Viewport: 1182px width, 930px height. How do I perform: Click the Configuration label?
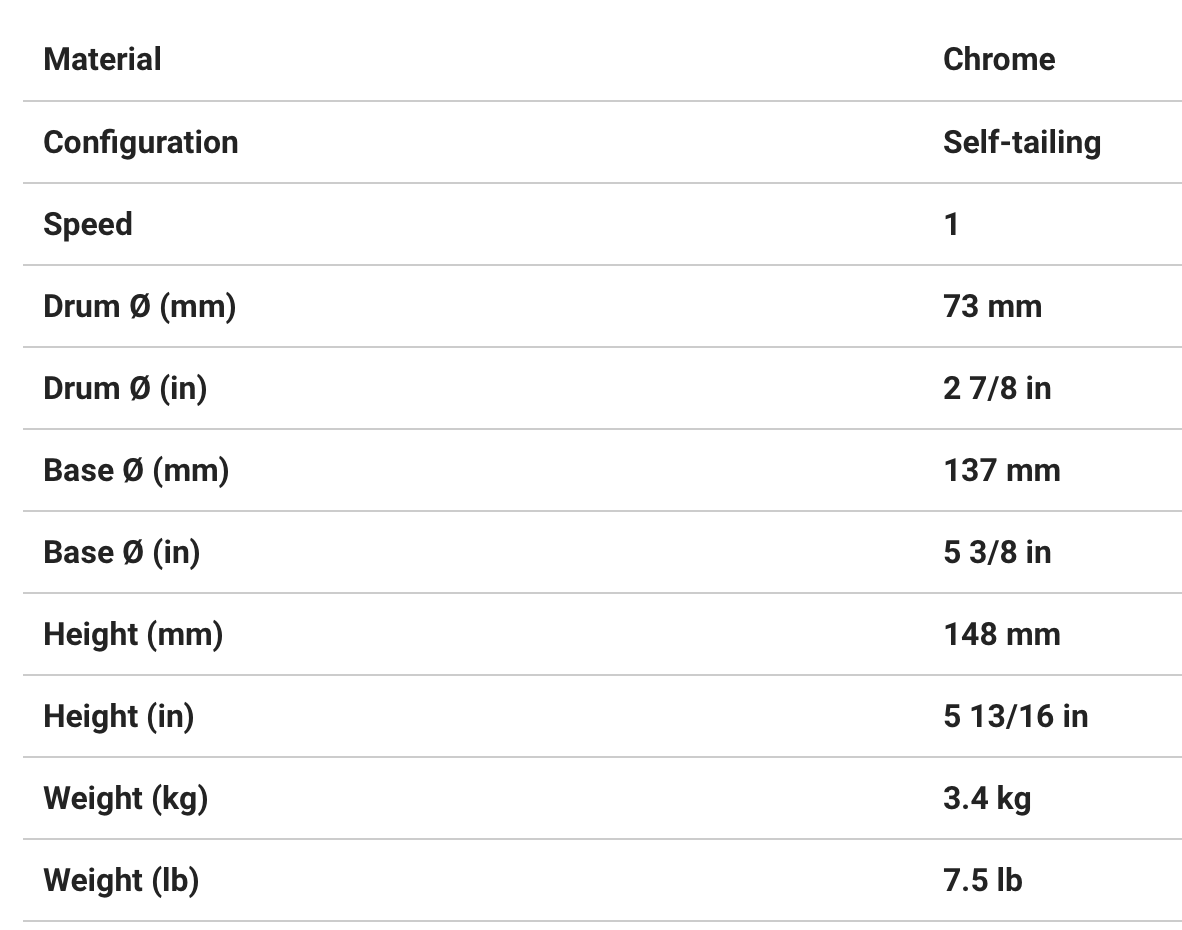point(141,142)
